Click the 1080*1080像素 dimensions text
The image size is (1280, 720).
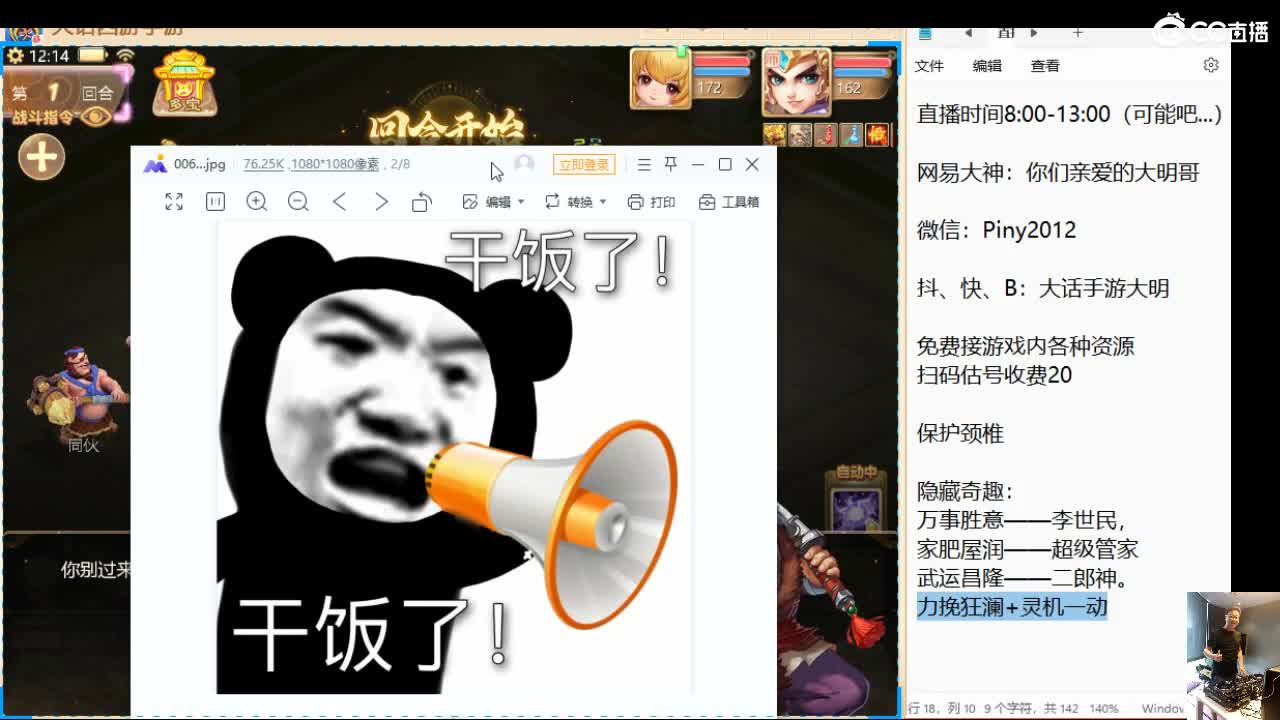(335, 164)
